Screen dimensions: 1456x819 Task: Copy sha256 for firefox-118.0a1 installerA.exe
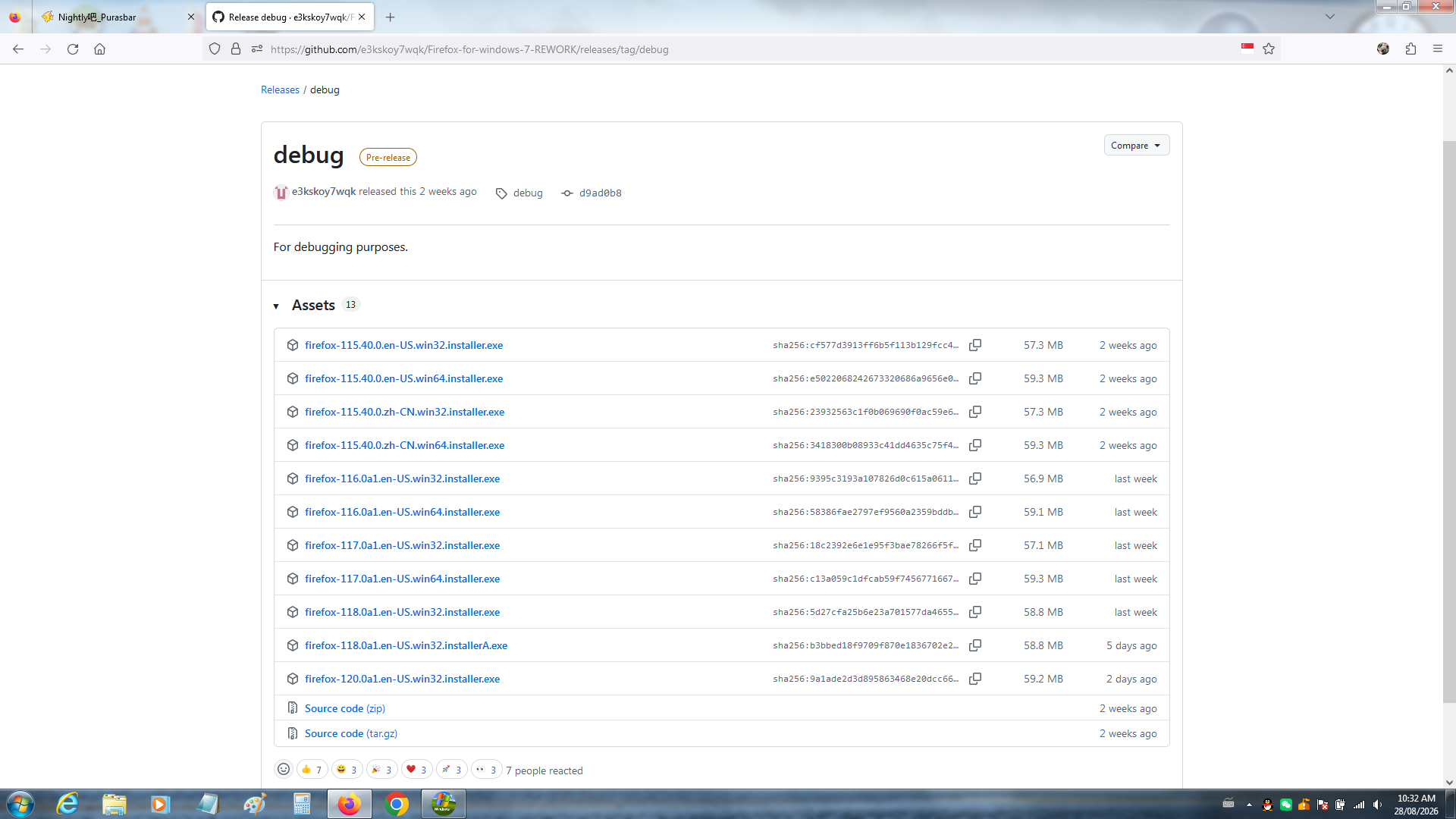[975, 645]
